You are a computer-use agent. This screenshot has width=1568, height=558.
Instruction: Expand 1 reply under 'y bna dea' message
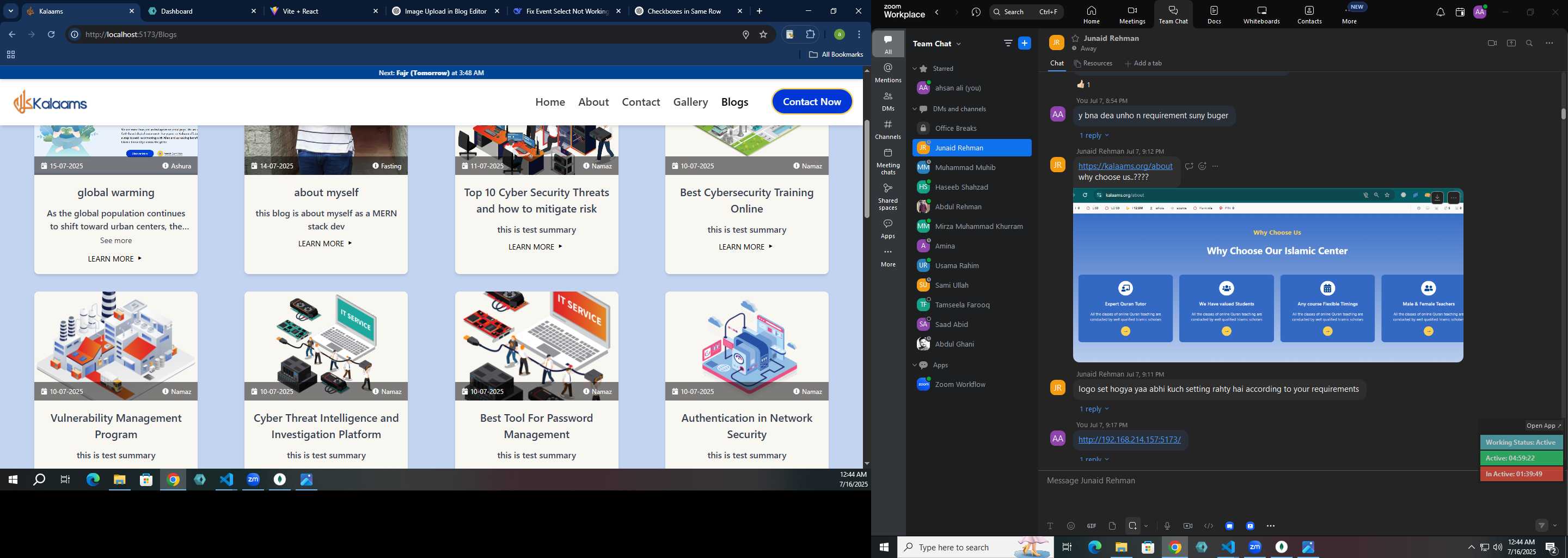1094,135
